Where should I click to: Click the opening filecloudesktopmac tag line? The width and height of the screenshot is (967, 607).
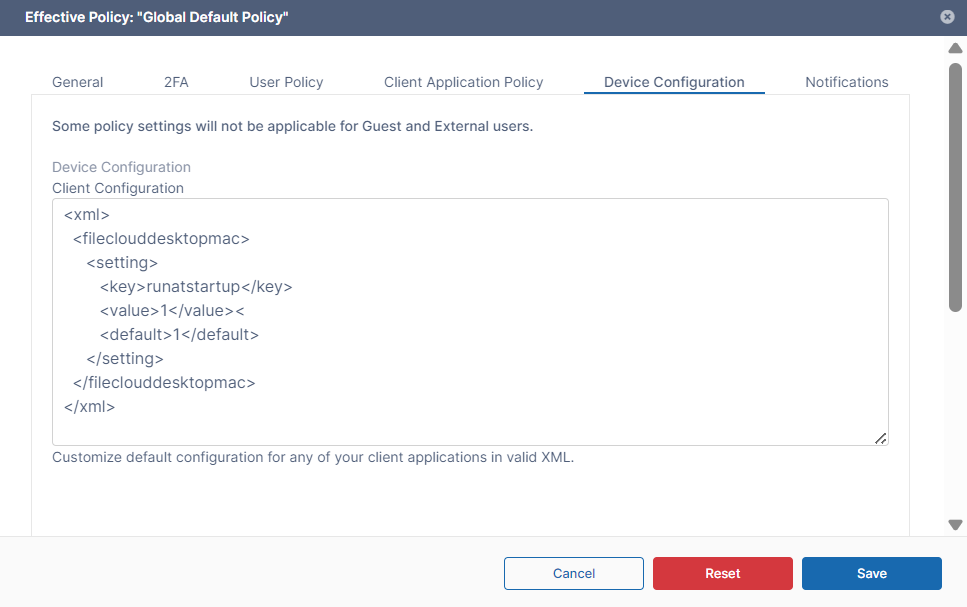(161, 239)
